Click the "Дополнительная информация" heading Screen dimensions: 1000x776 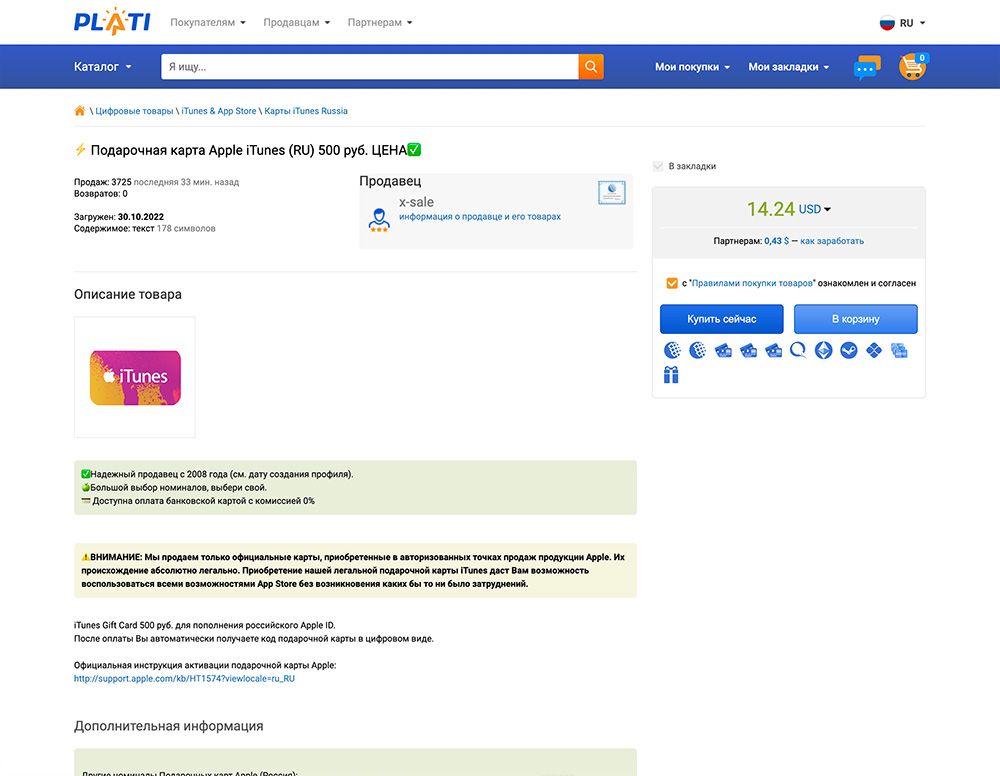[168, 726]
